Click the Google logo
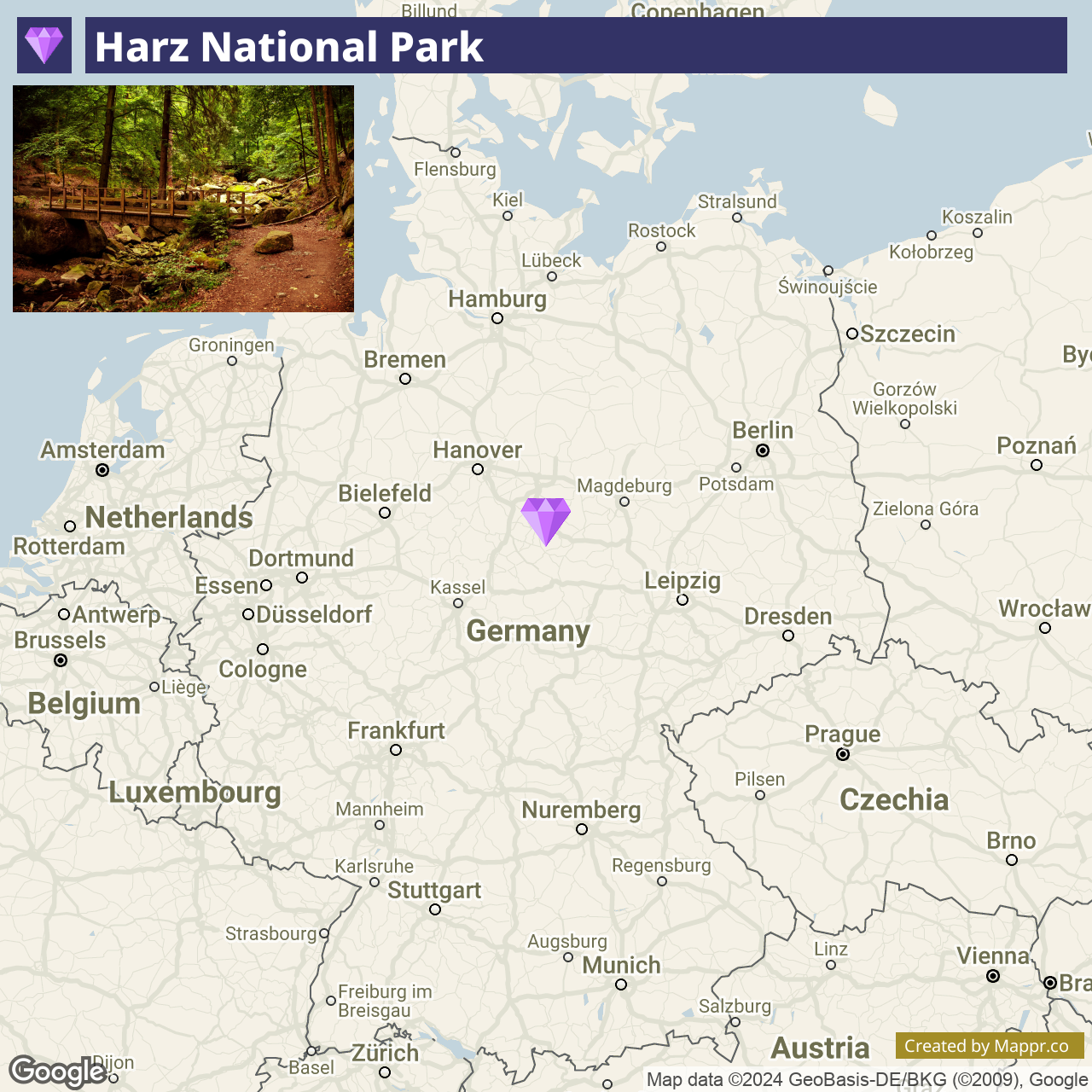This screenshot has width=1092, height=1092. click(x=56, y=1072)
